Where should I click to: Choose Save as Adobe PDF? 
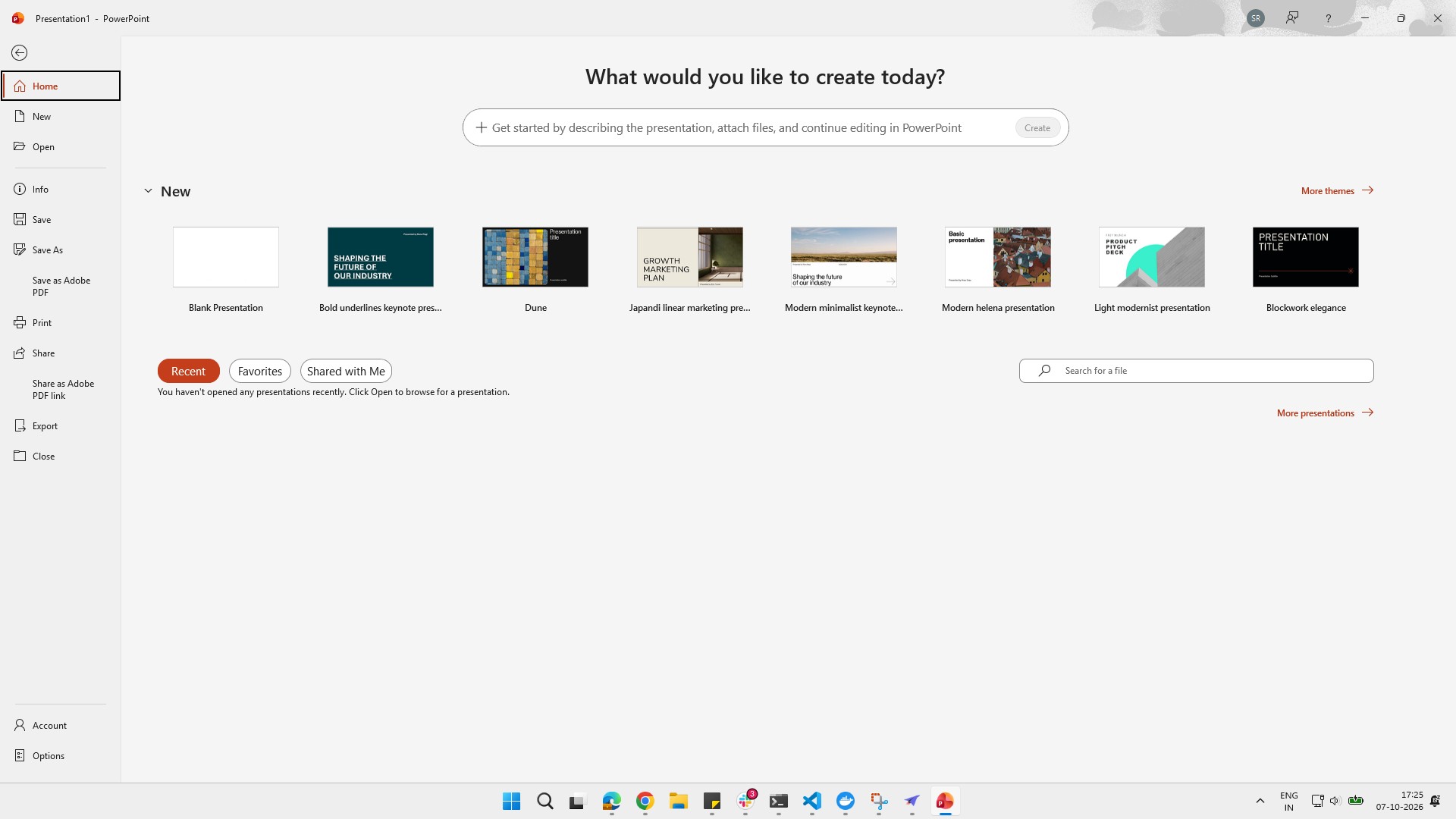point(61,286)
